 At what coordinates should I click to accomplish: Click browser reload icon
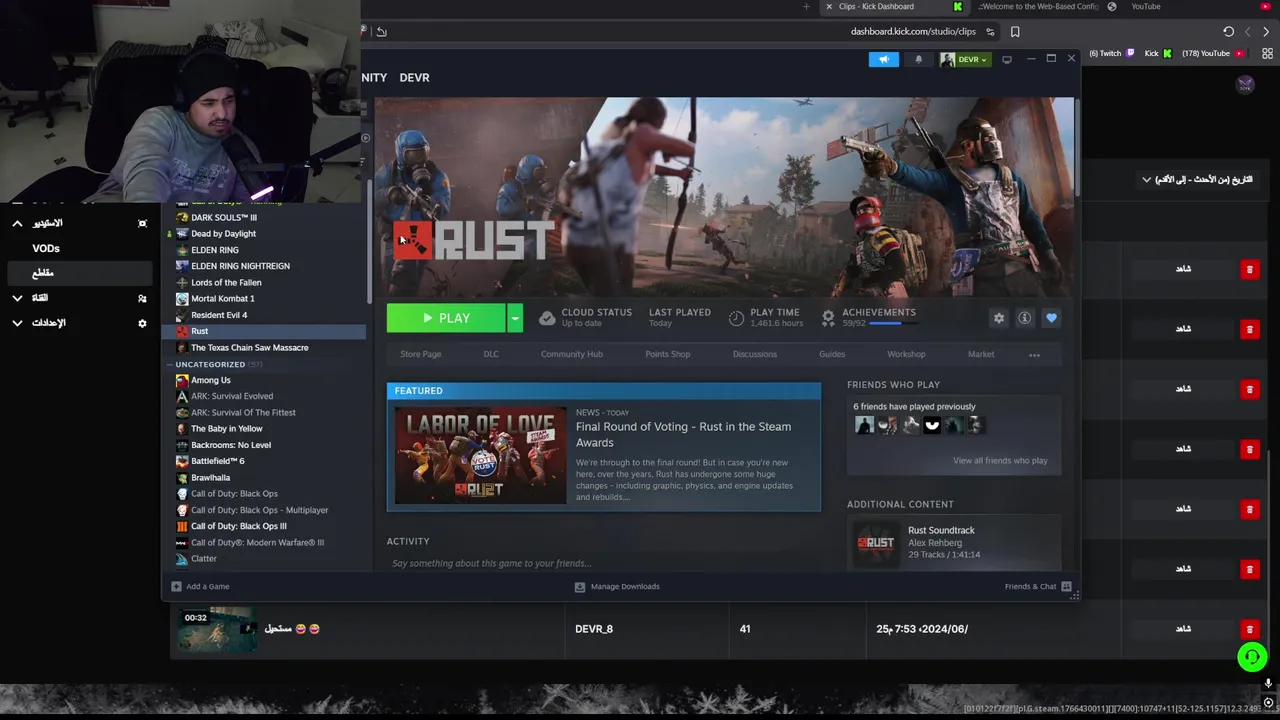tap(1228, 32)
